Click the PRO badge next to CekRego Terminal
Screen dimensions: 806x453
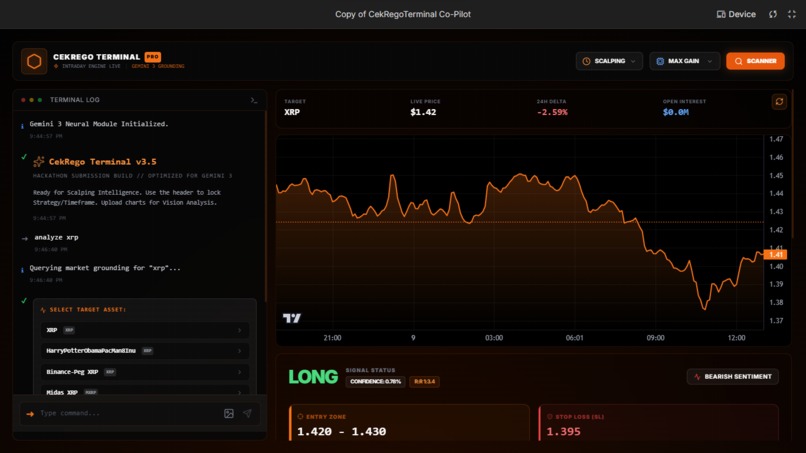point(153,57)
